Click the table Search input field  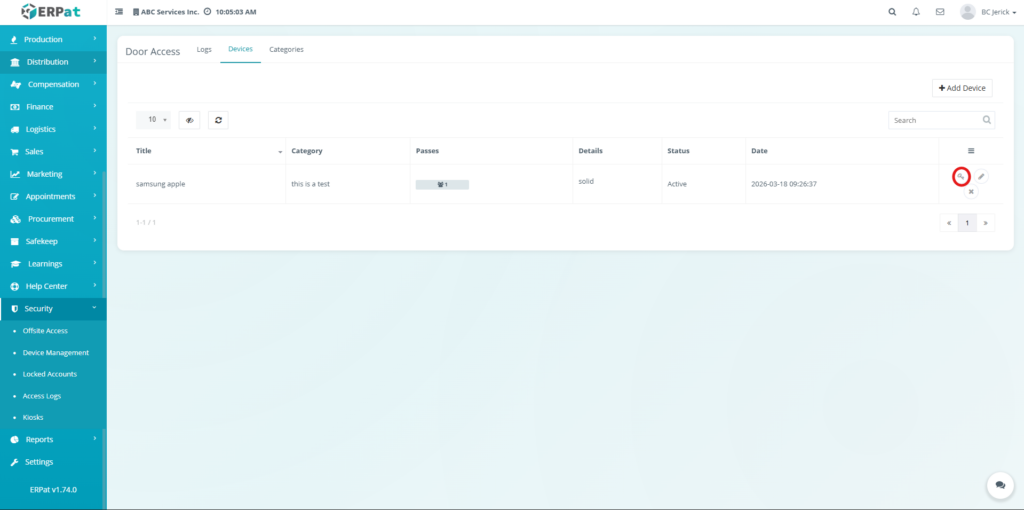click(x=934, y=120)
